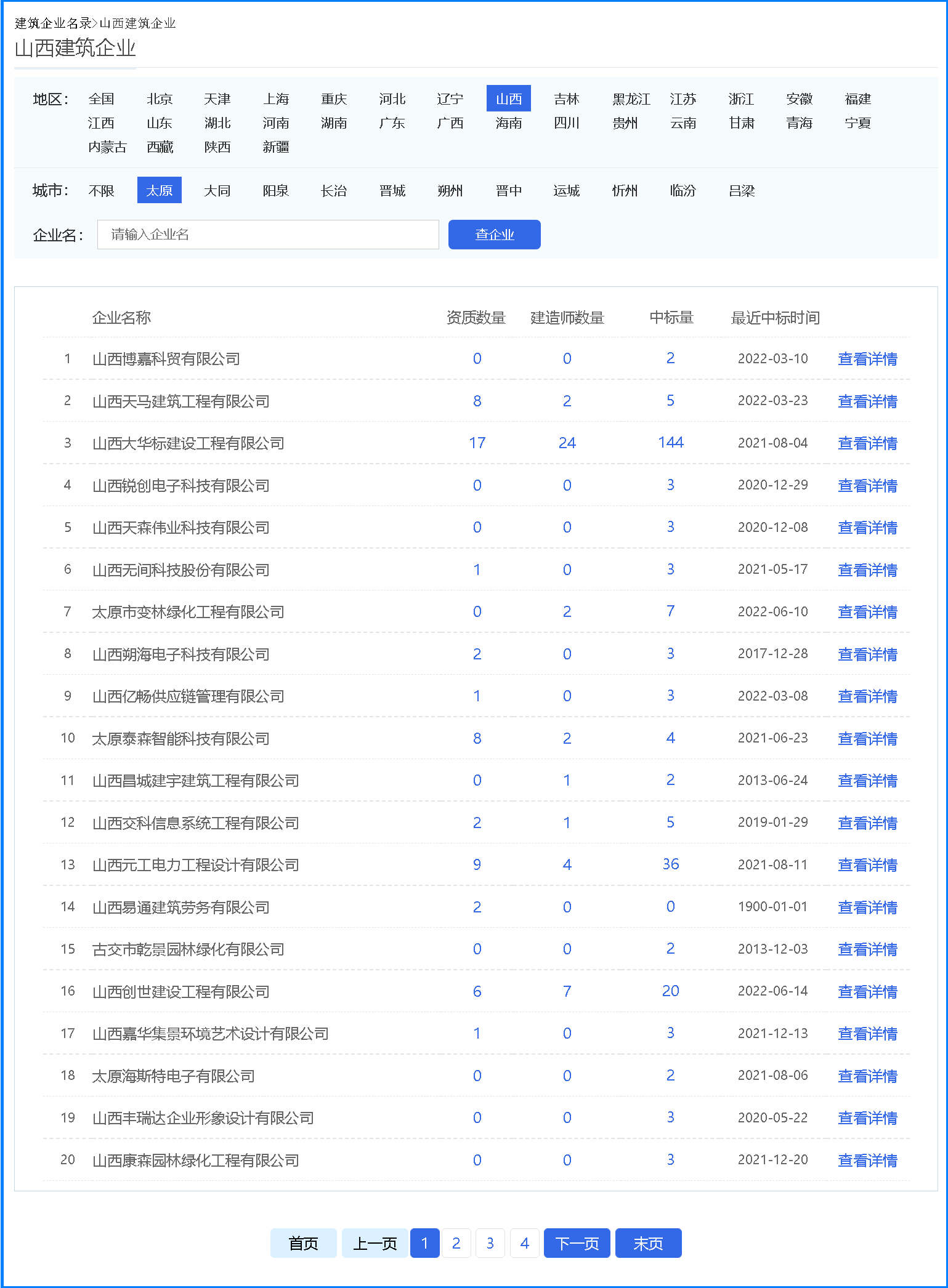Open 查看详情 for 山西博嘉科贸有限公司
Screen dimensions: 948x1288
pos(867,359)
